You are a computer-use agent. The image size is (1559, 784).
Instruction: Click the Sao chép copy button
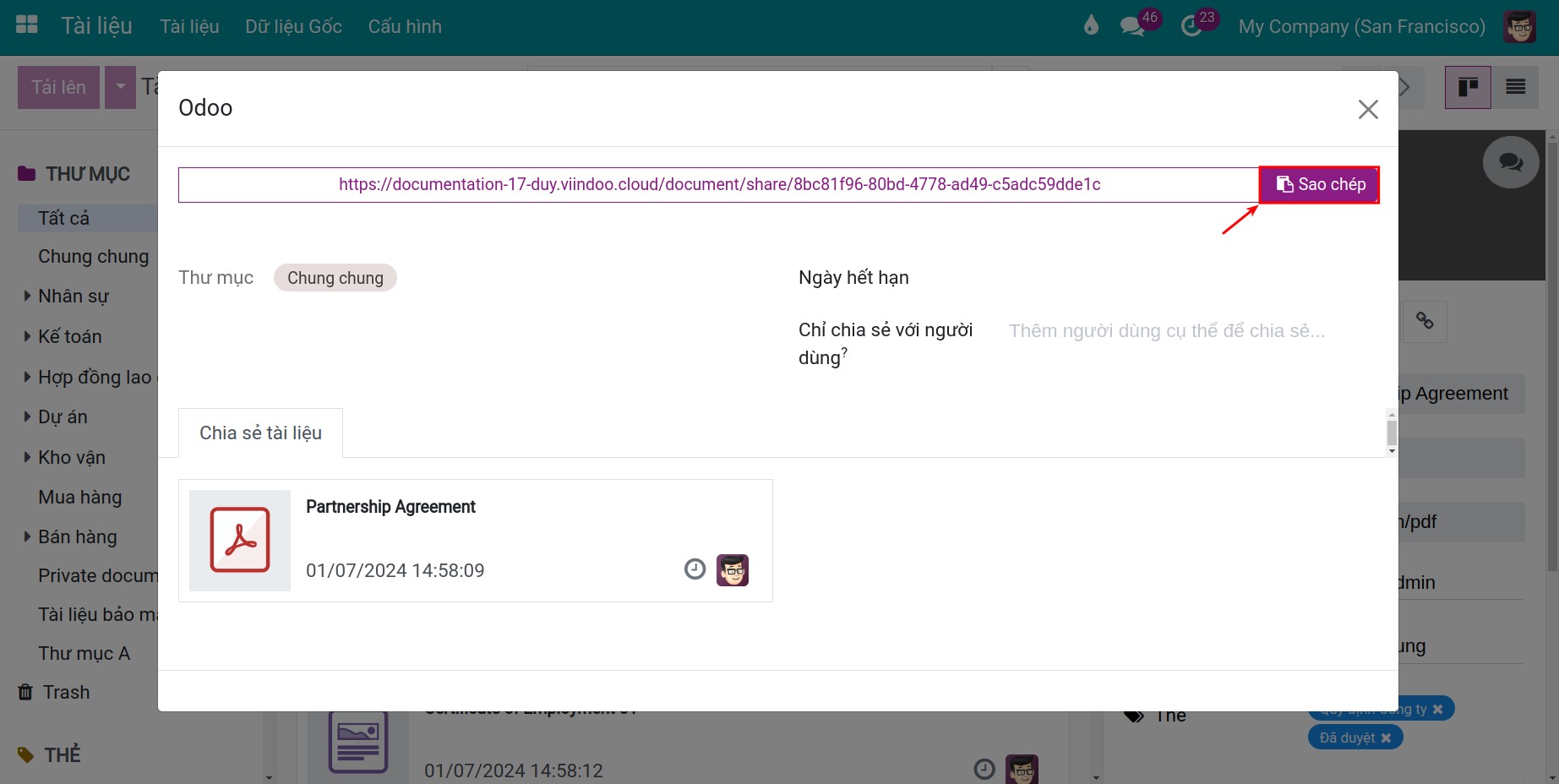click(x=1319, y=185)
